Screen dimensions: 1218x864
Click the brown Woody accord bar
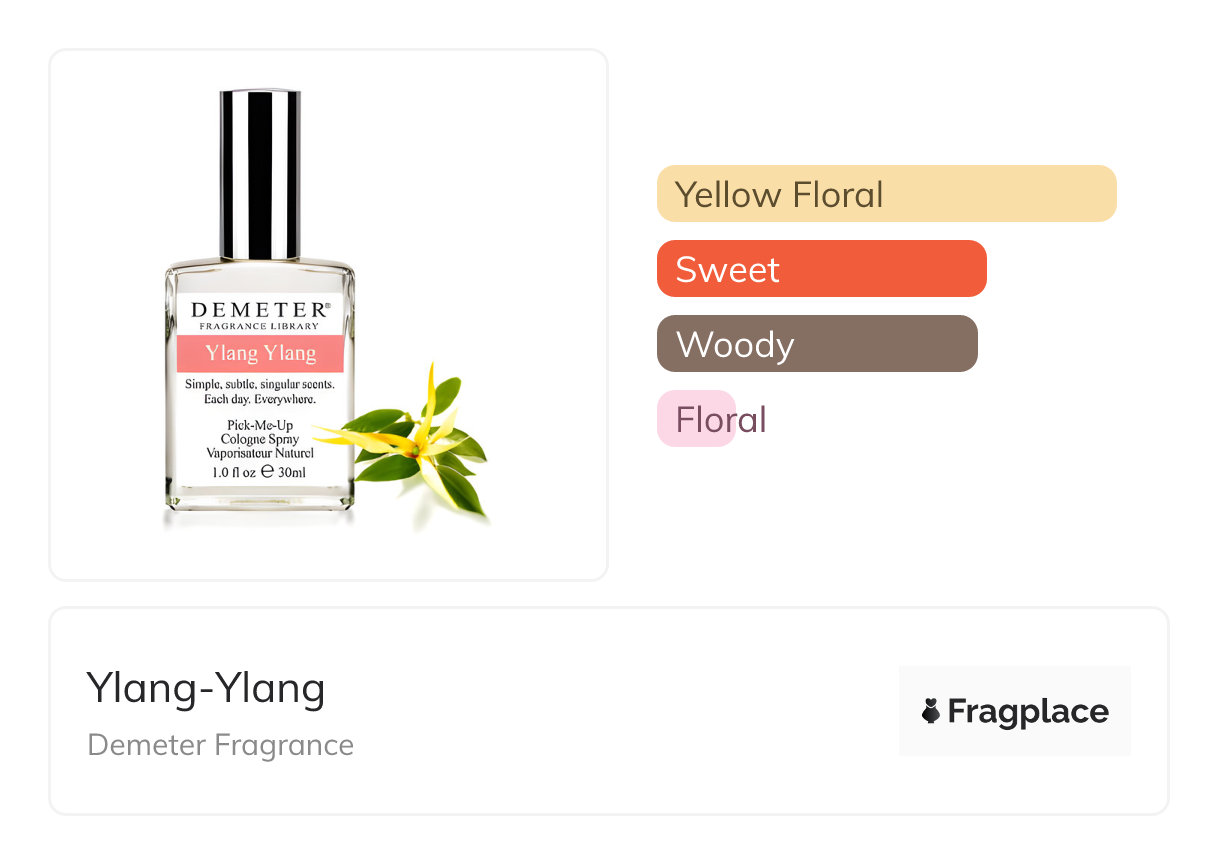point(817,344)
